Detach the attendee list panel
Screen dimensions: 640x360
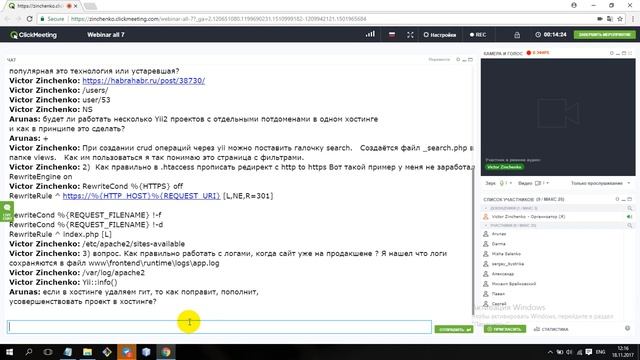point(630,199)
